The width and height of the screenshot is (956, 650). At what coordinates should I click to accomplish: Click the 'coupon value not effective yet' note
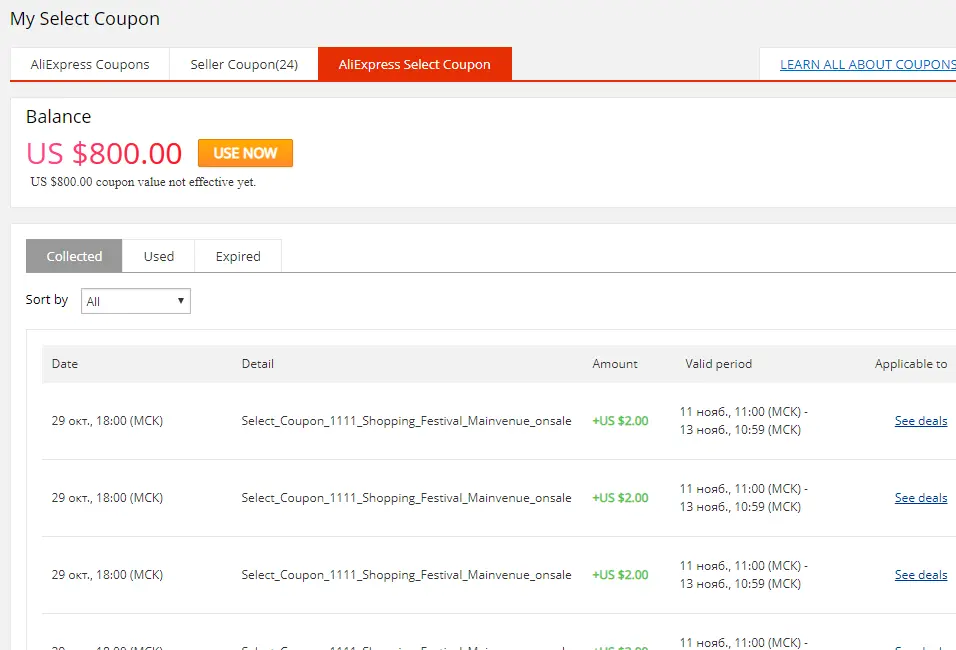click(143, 182)
